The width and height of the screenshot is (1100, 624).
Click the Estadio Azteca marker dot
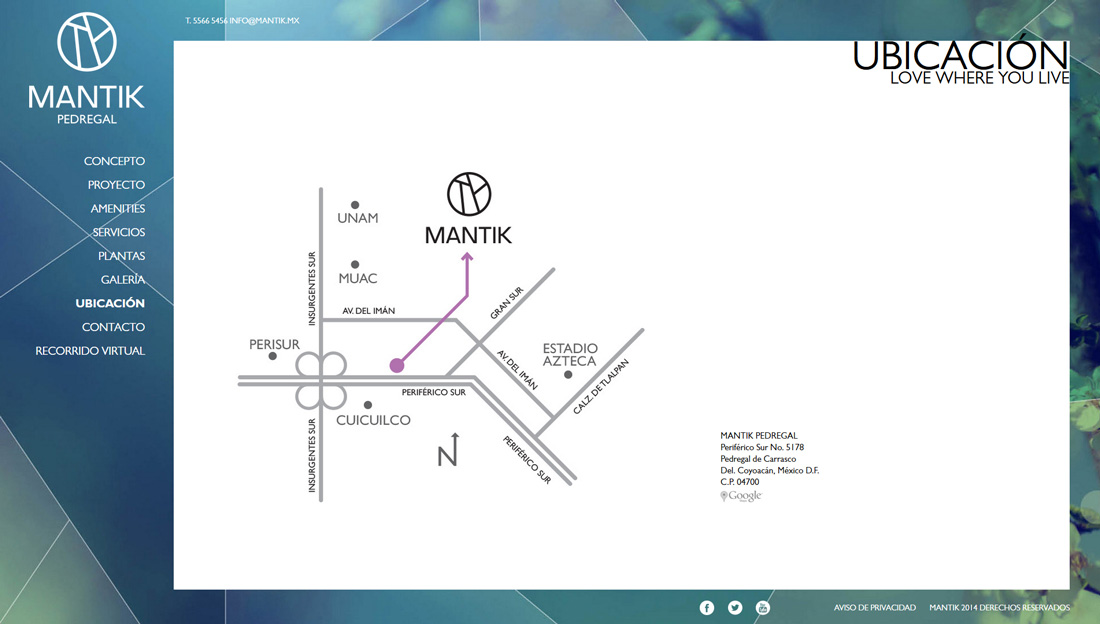click(x=568, y=375)
